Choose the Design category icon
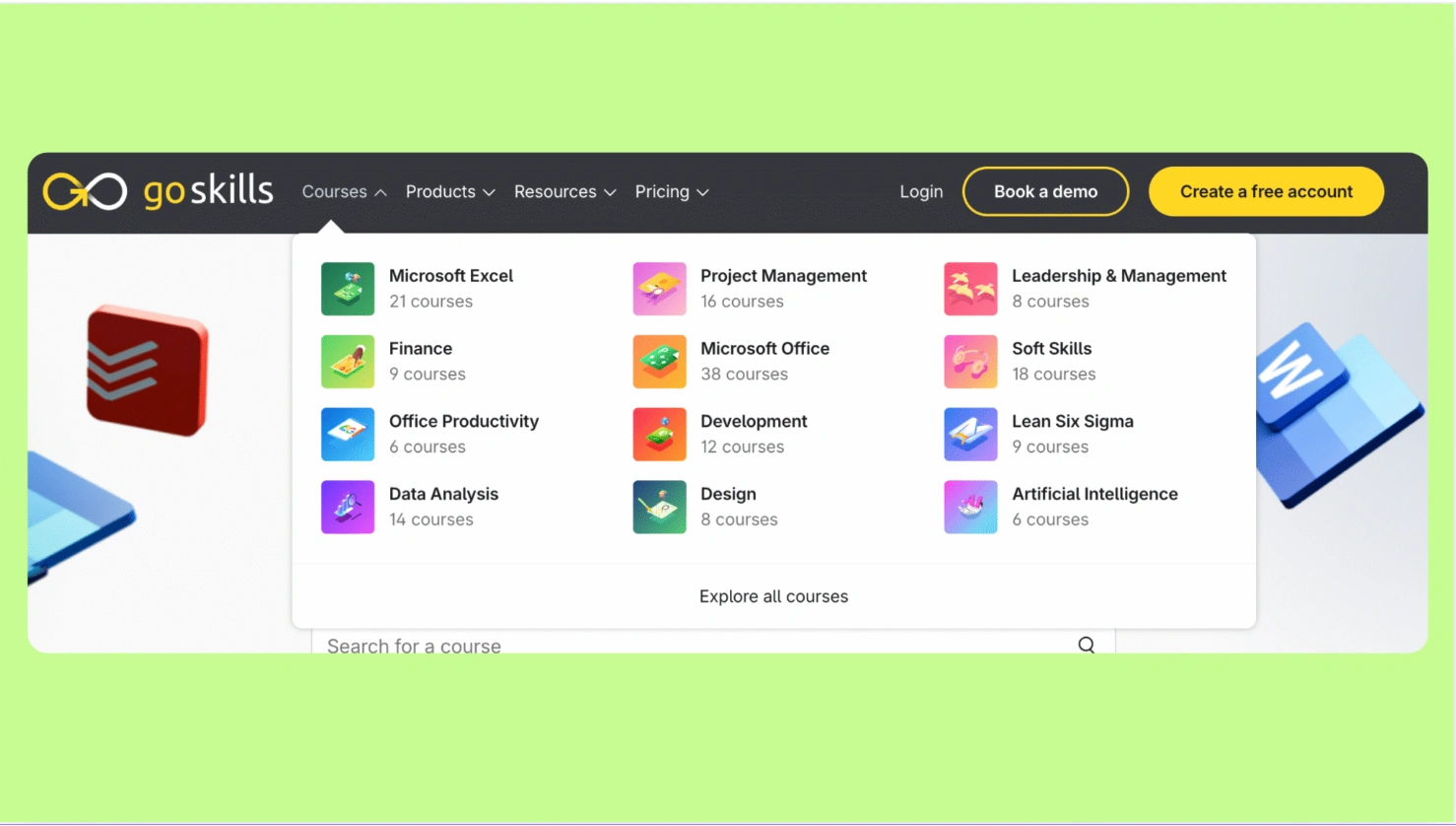 659,507
